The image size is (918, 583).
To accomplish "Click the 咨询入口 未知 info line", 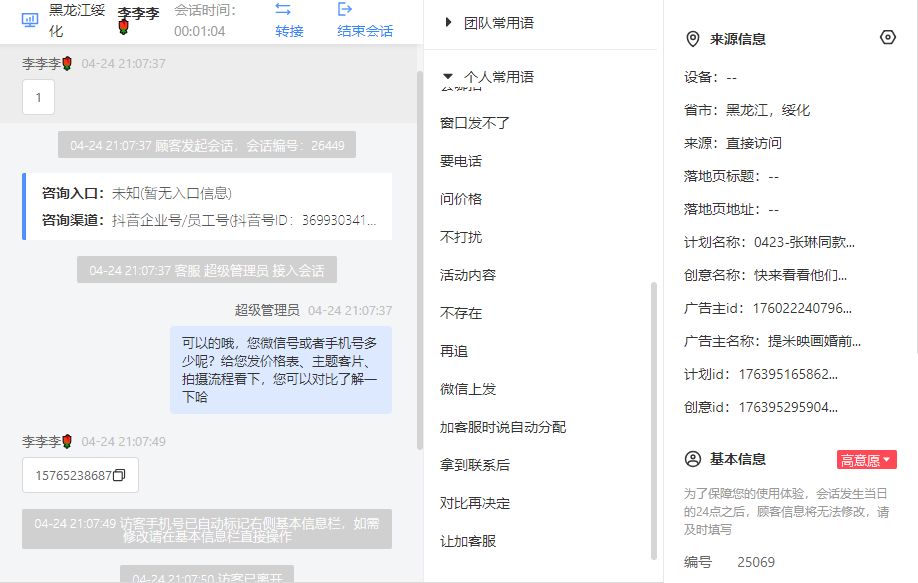I will (136, 194).
